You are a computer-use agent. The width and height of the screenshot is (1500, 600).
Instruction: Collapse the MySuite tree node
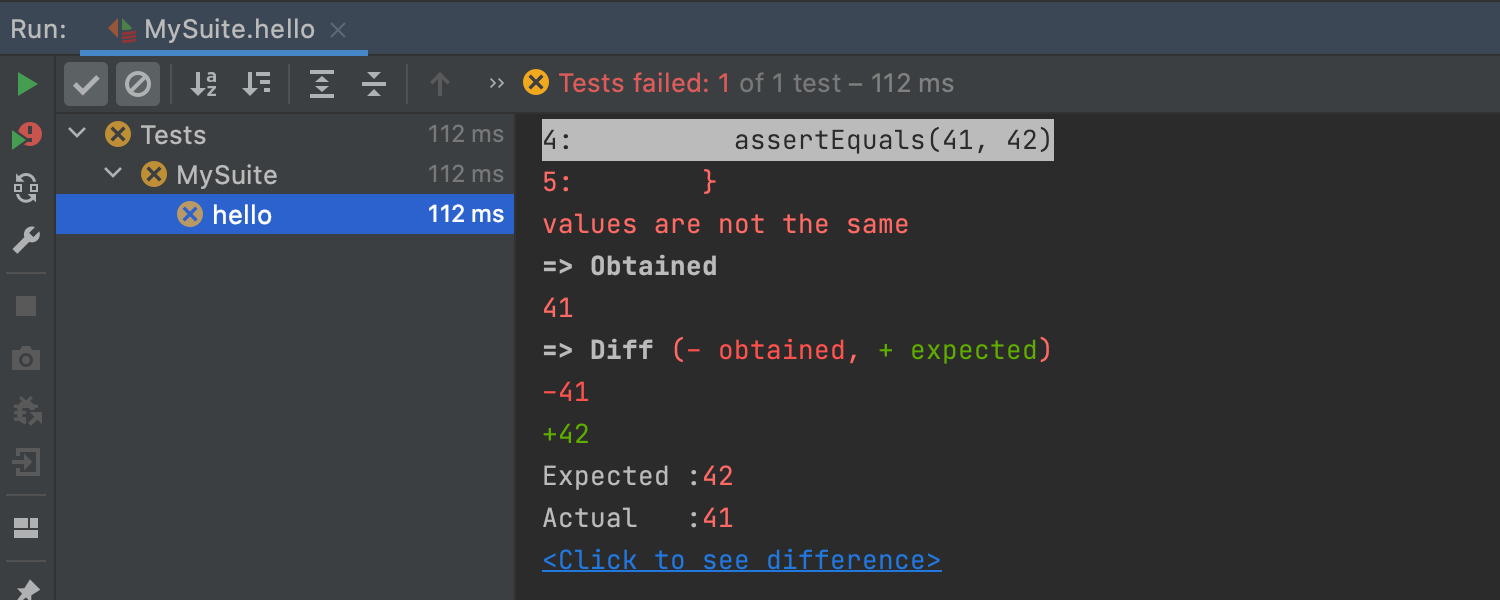[114, 174]
